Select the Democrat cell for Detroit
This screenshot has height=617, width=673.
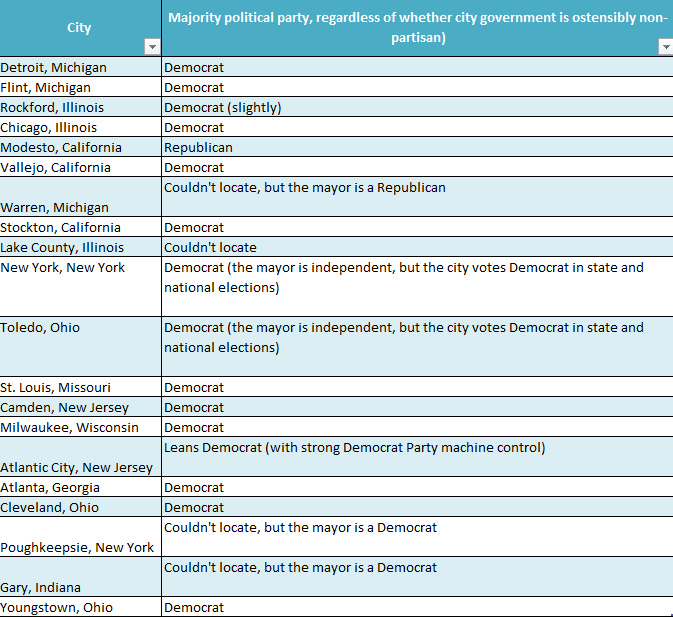pos(418,67)
